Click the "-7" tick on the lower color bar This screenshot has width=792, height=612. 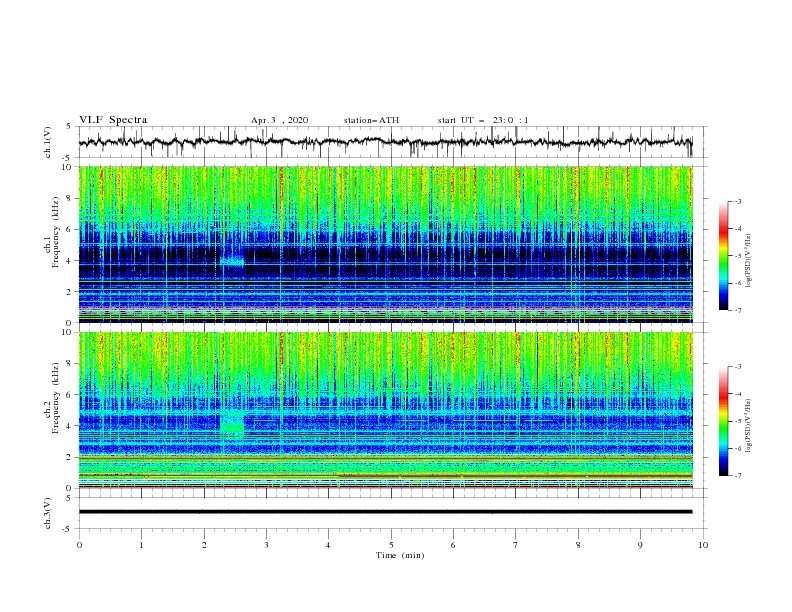(737, 476)
